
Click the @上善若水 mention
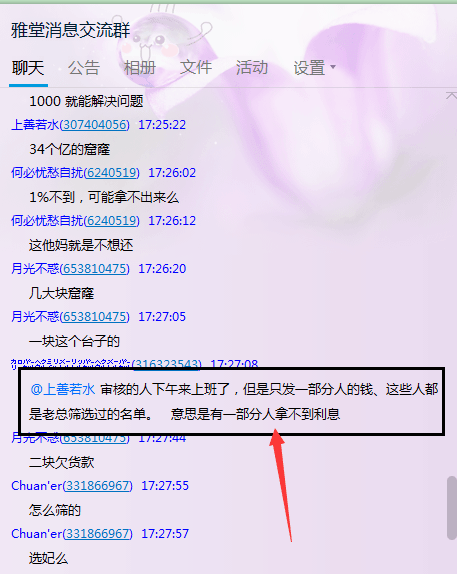click(63, 389)
